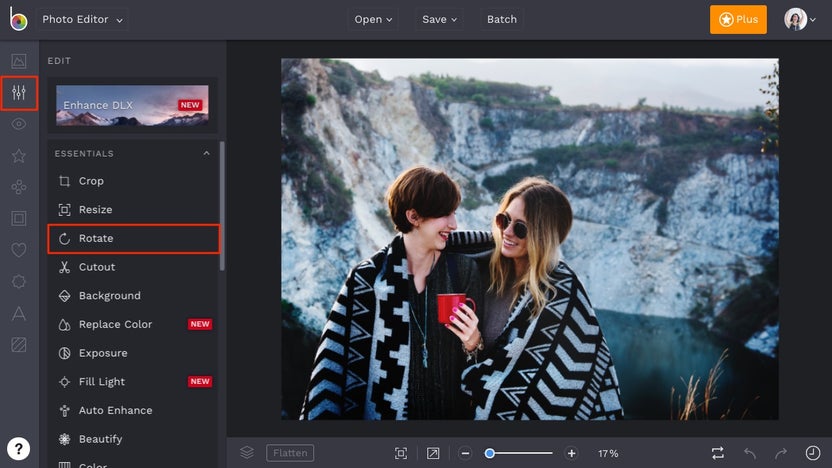The height and width of the screenshot is (468, 832).
Task: Open the Photo Editor dropdown
Action: tap(82, 20)
